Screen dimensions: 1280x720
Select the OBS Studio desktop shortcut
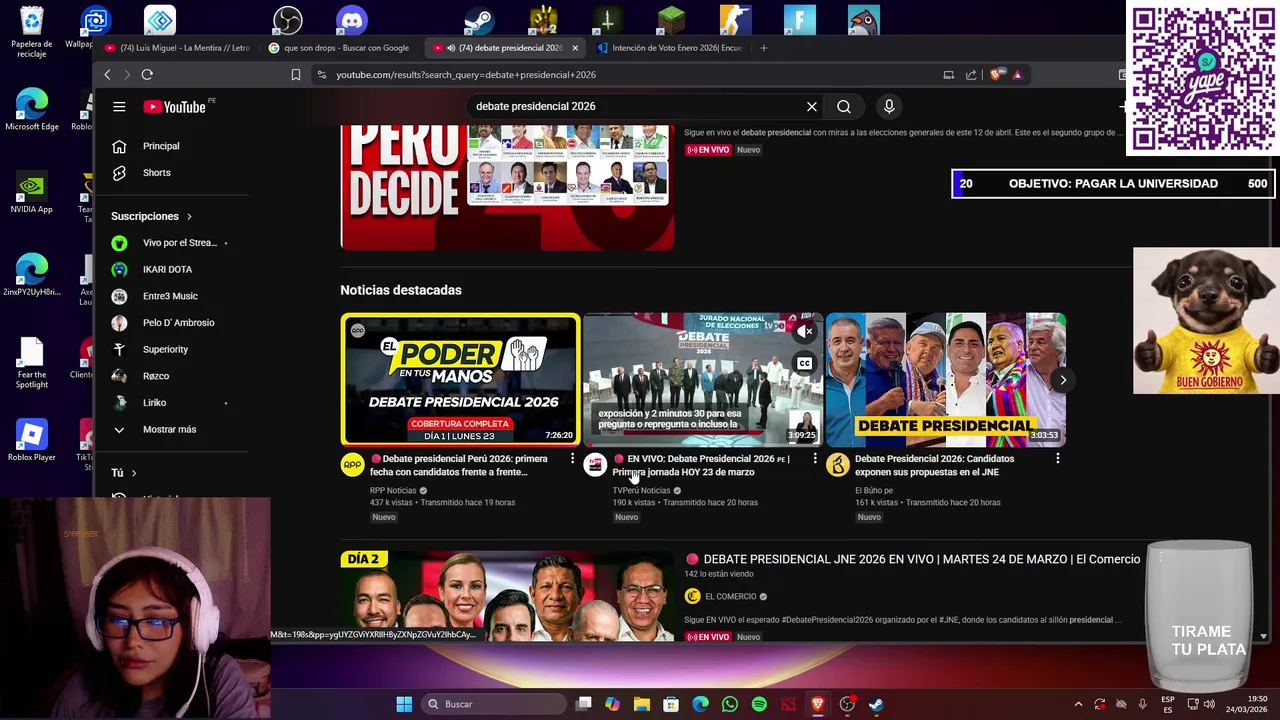pos(288,20)
